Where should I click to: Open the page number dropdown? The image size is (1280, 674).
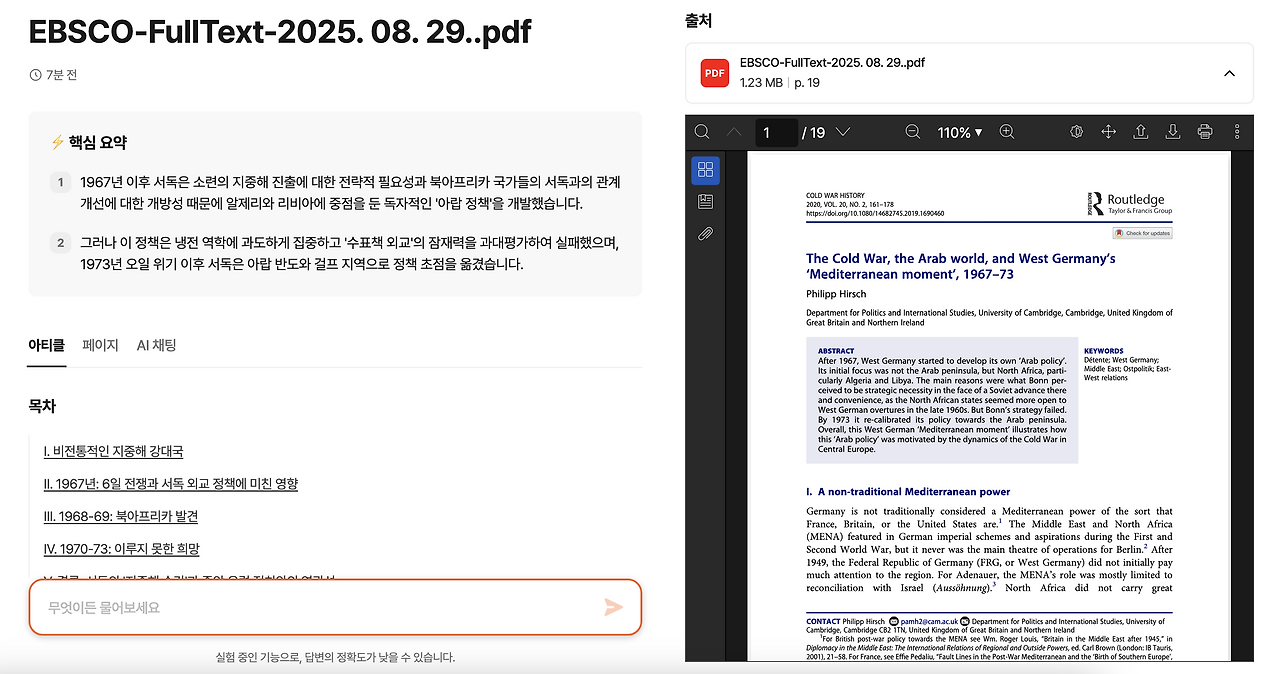click(843, 131)
